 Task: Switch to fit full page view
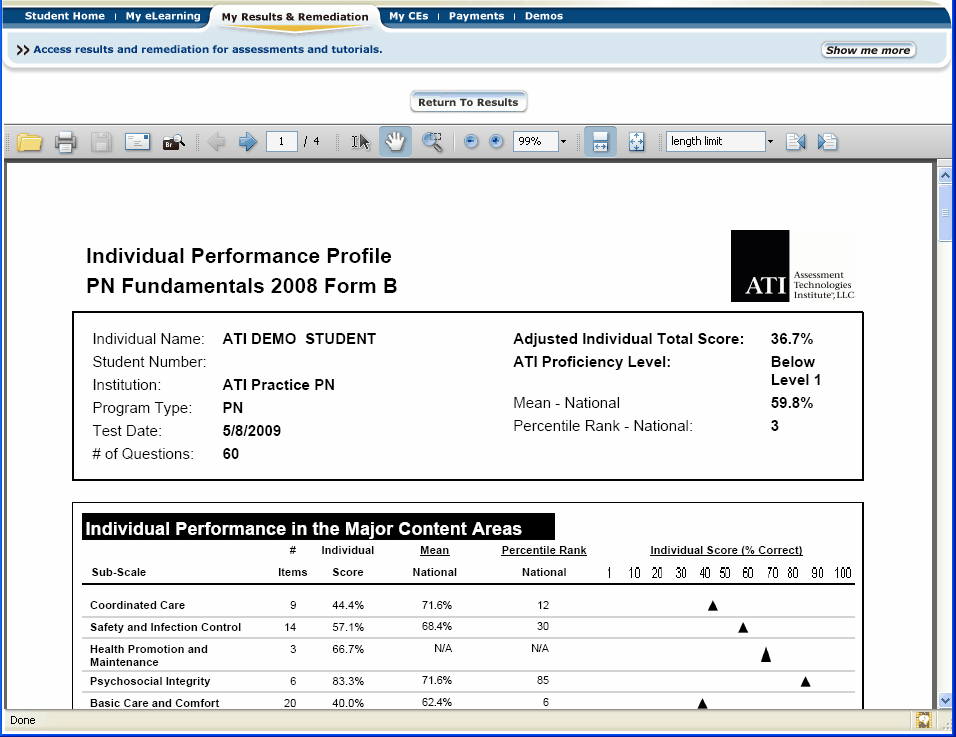(x=637, y=142)
